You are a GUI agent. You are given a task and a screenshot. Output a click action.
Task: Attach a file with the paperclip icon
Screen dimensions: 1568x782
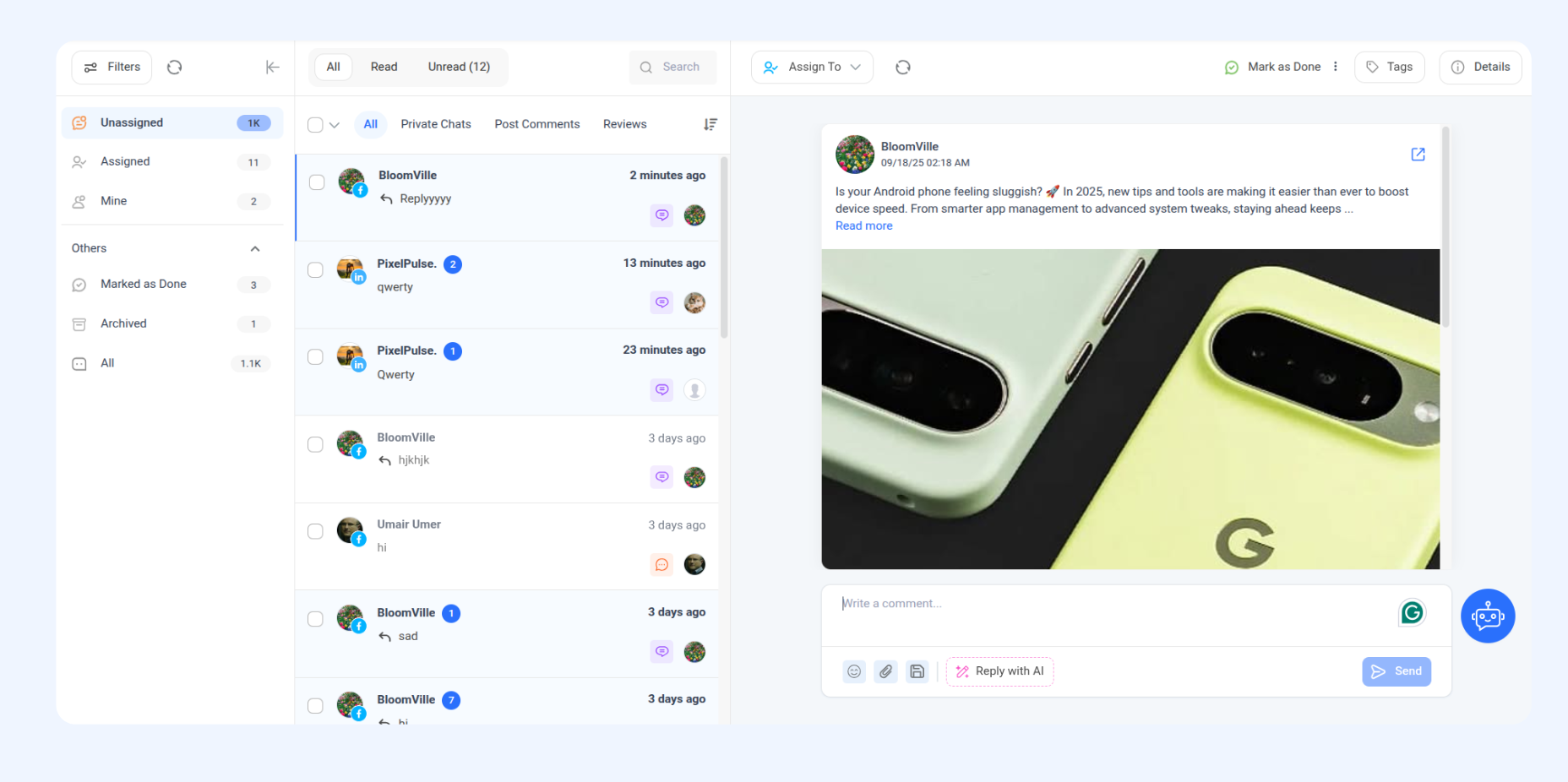pyautogui.click(x=885, y=671)
